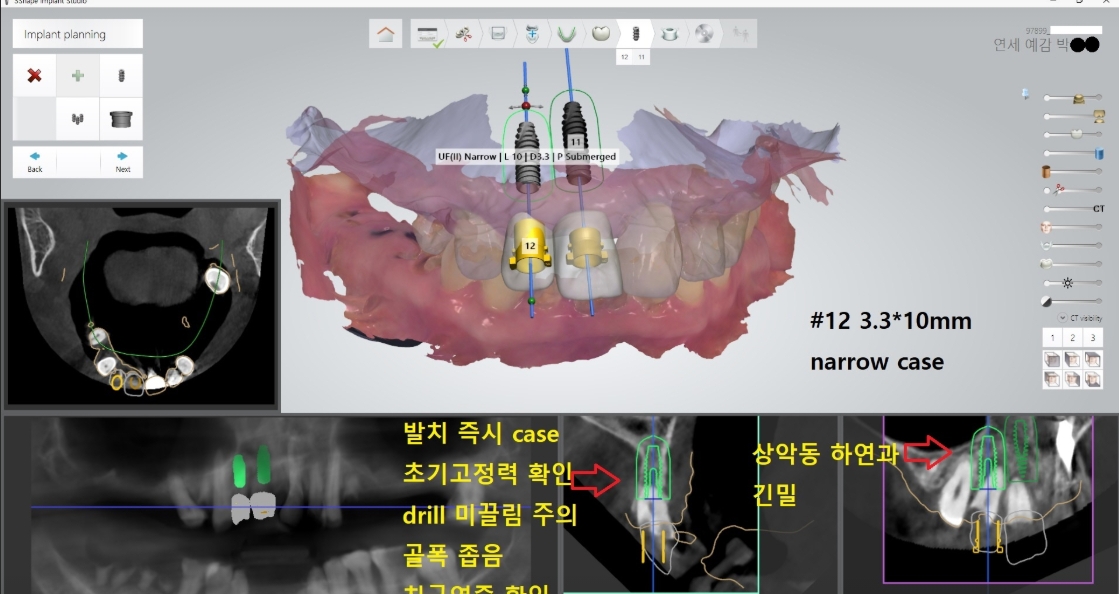Open the greyed-out people step icon
Viewport: 1119px width, 594px height.
(739, 34)
